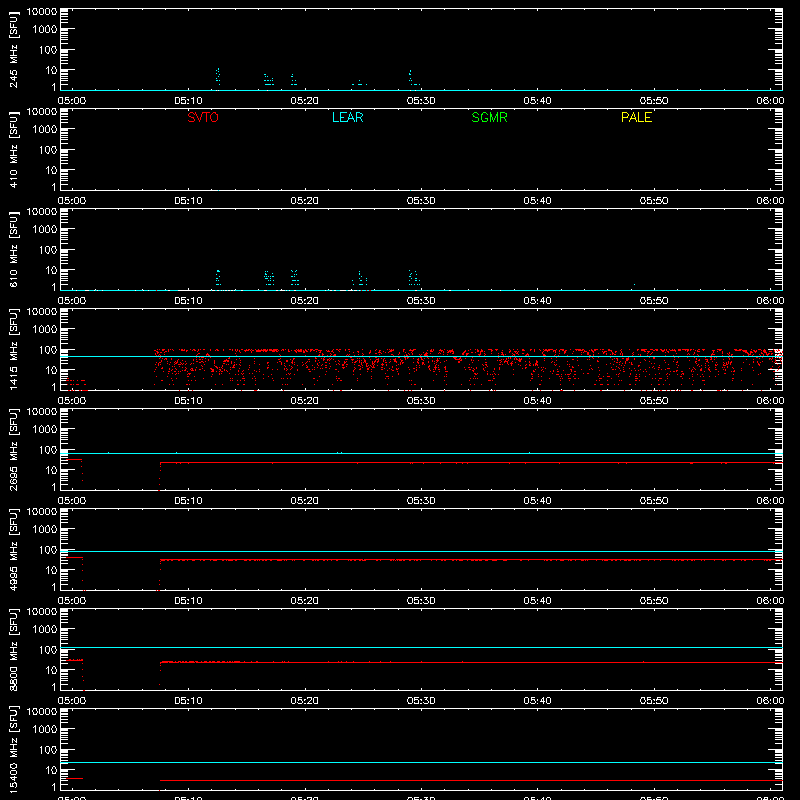The image size is (800, 800).
Task: Select the 4995 MHz [SFU] axis title
Action: (x=13, y=550)
